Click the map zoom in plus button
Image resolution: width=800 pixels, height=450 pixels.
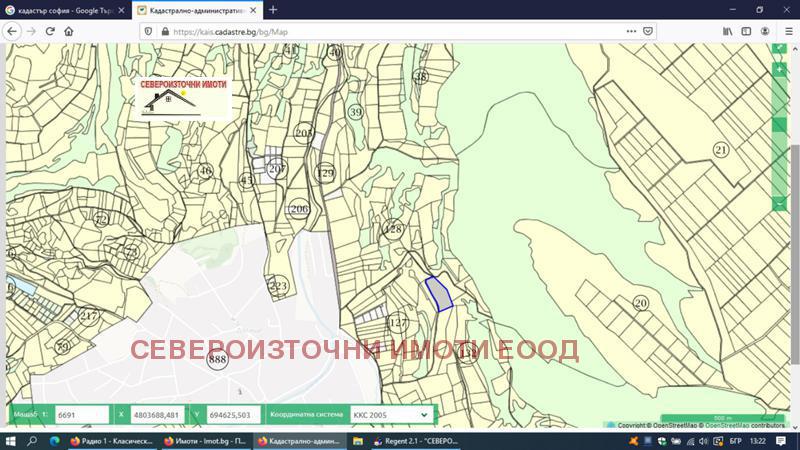780,70
